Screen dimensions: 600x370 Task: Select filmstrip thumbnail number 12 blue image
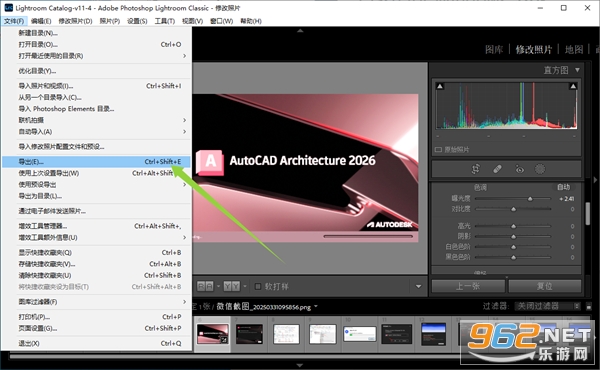433,334
